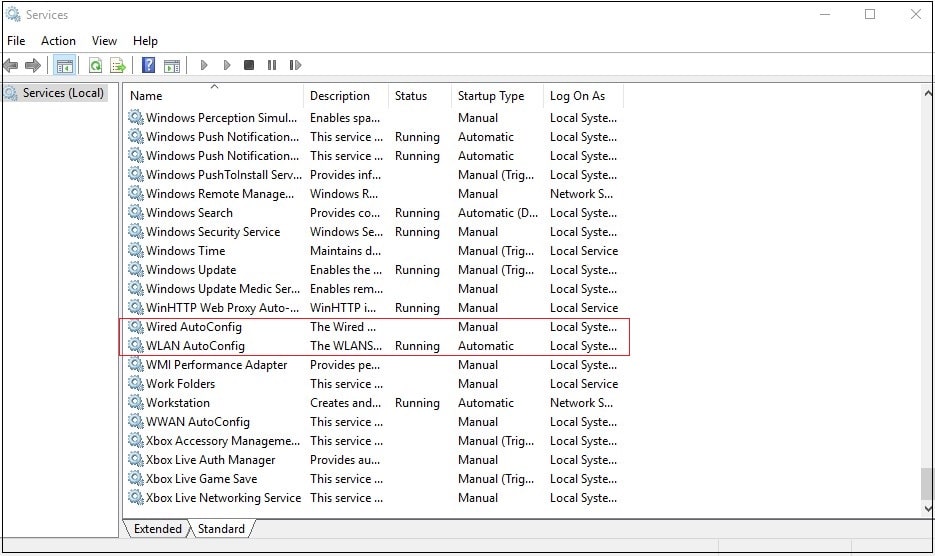
Task: Select the Windows Security Service row
Action: click(x=373, y=231)
